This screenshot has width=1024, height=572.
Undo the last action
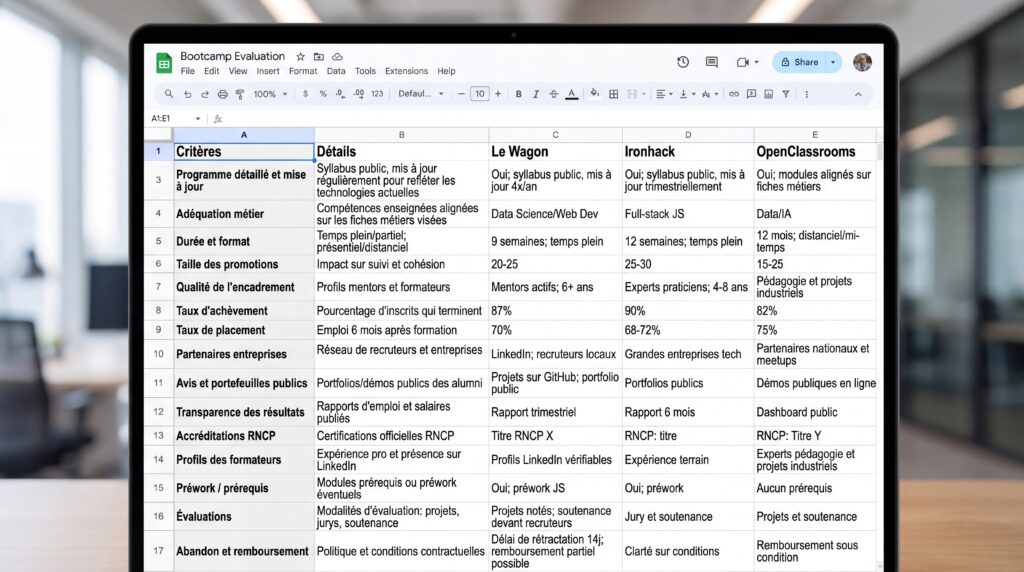[x=187, y=94]
